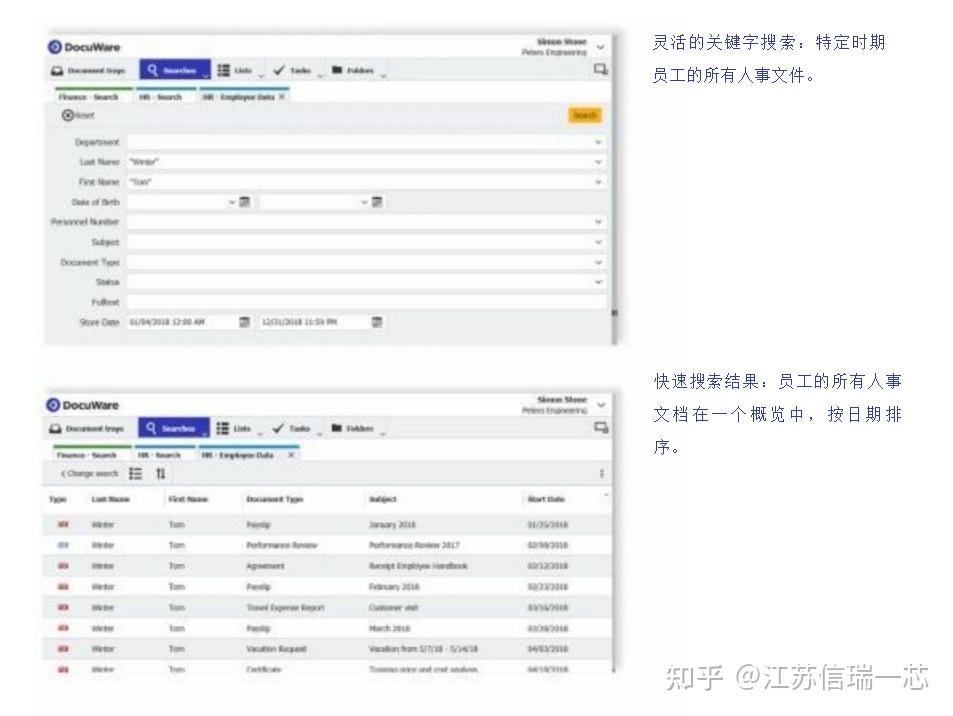Click the file type icon of Agreement row

[x=63, y=566]
